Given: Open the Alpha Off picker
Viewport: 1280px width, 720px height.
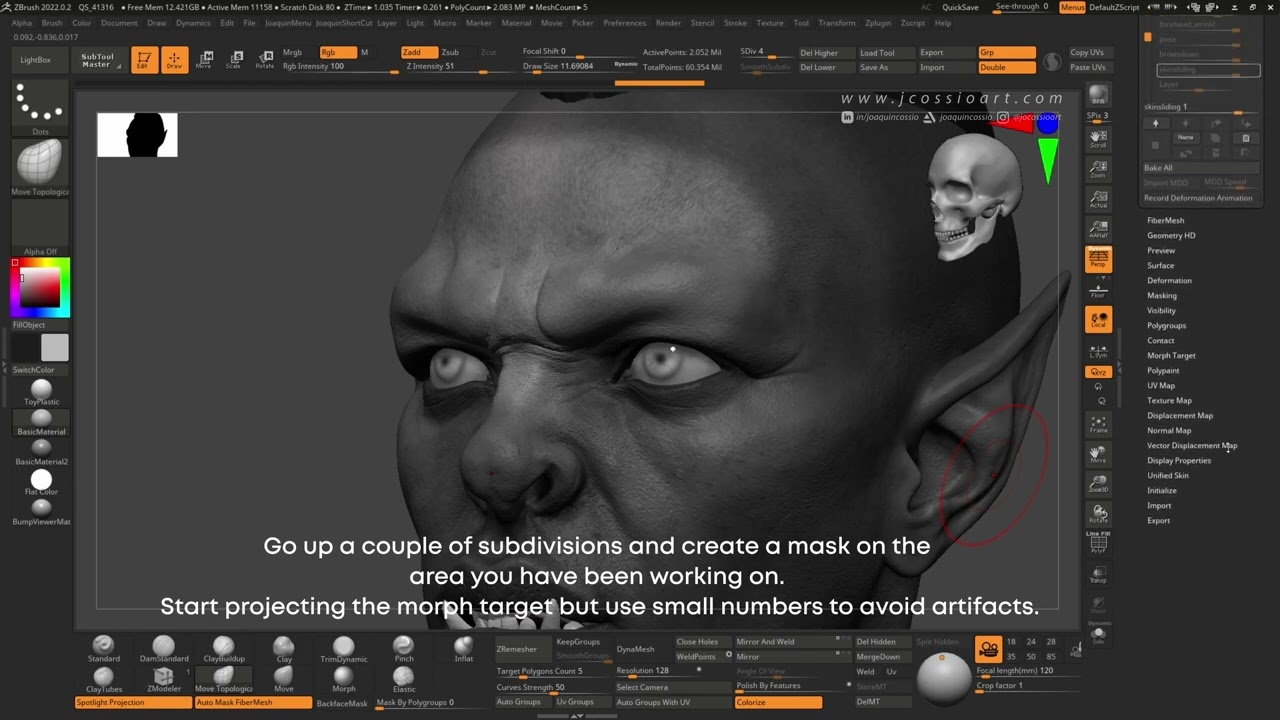Looking at the screenshot, I should [40, 228].
